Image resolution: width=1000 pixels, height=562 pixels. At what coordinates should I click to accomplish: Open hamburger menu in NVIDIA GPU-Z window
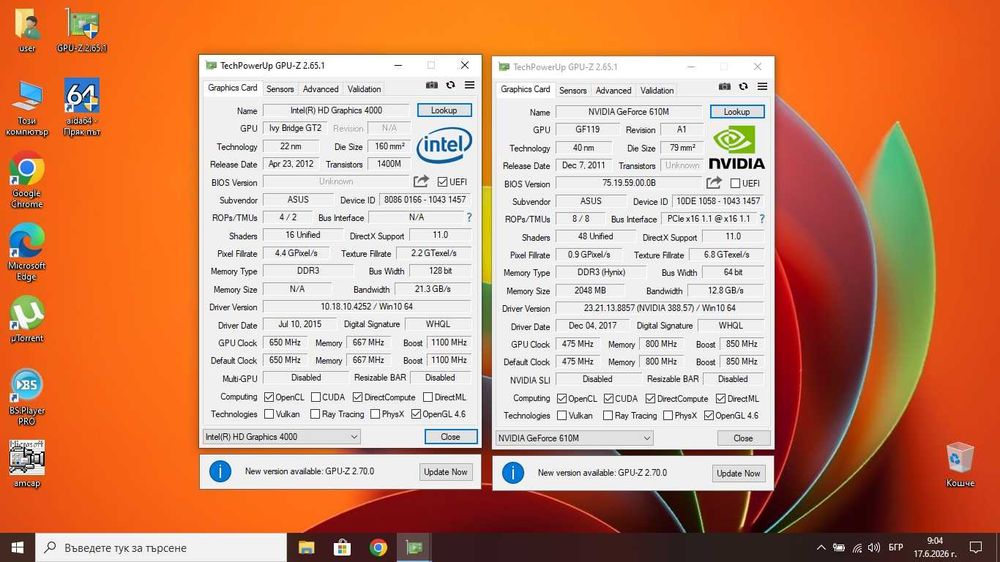point(762,86)
